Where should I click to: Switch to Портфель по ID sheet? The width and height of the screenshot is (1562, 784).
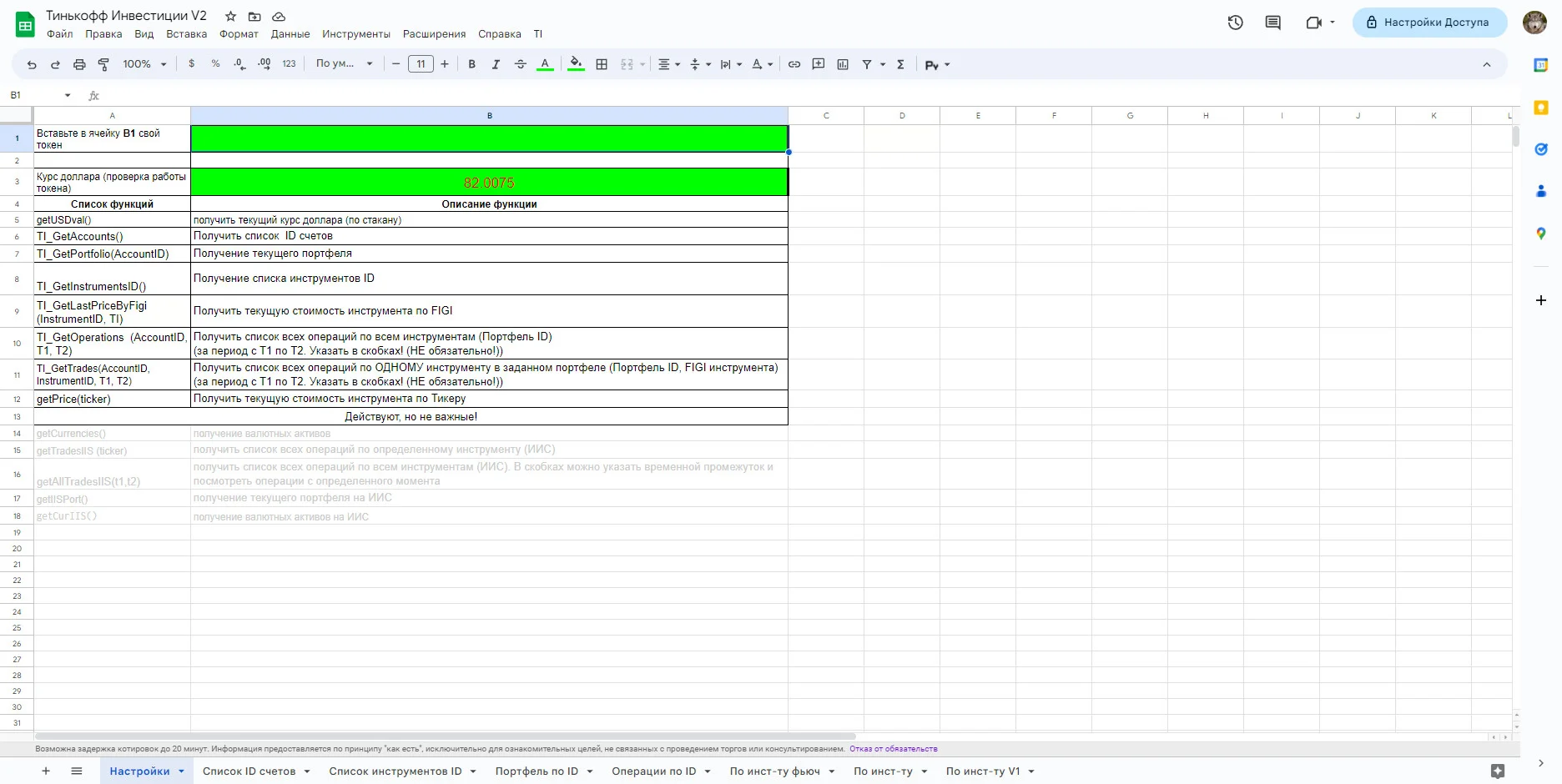[x=537, y=771]
